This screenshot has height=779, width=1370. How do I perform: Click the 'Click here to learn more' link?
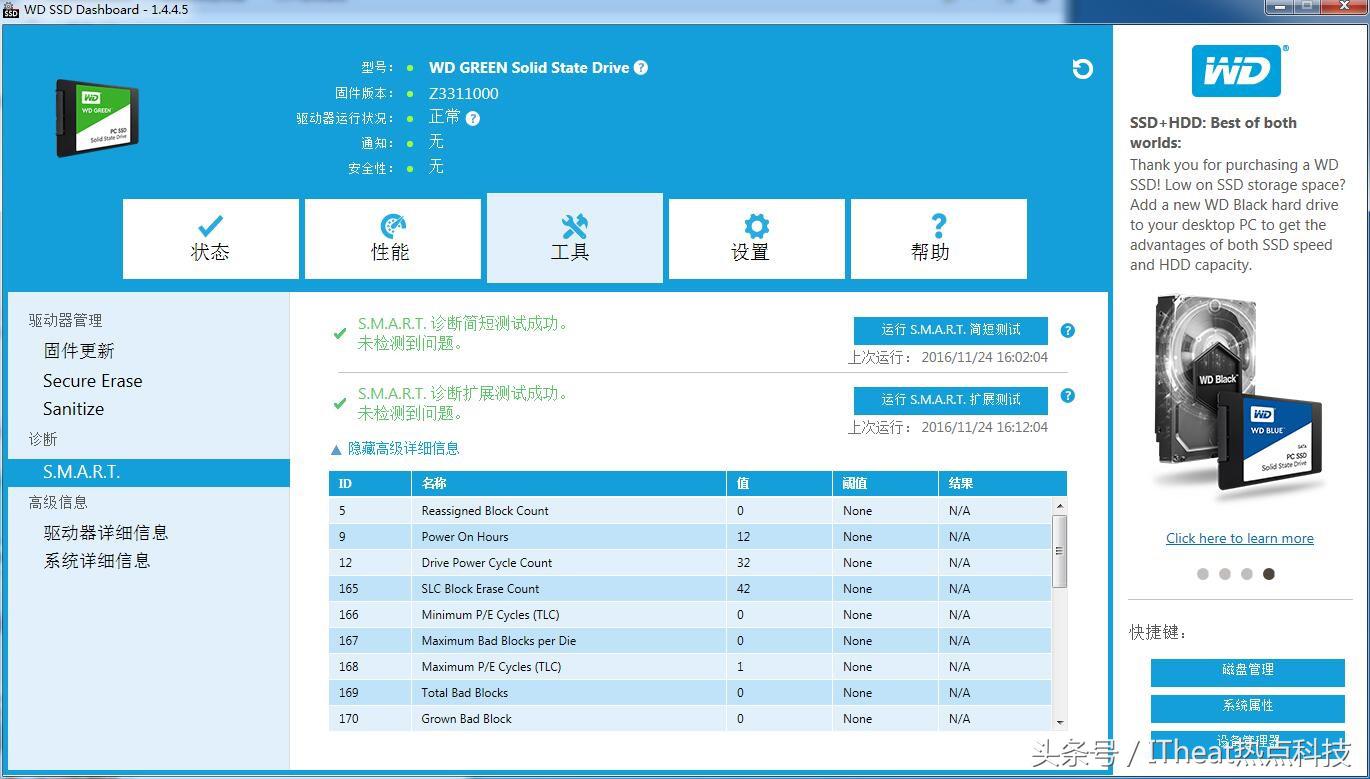pos(1239,538)
